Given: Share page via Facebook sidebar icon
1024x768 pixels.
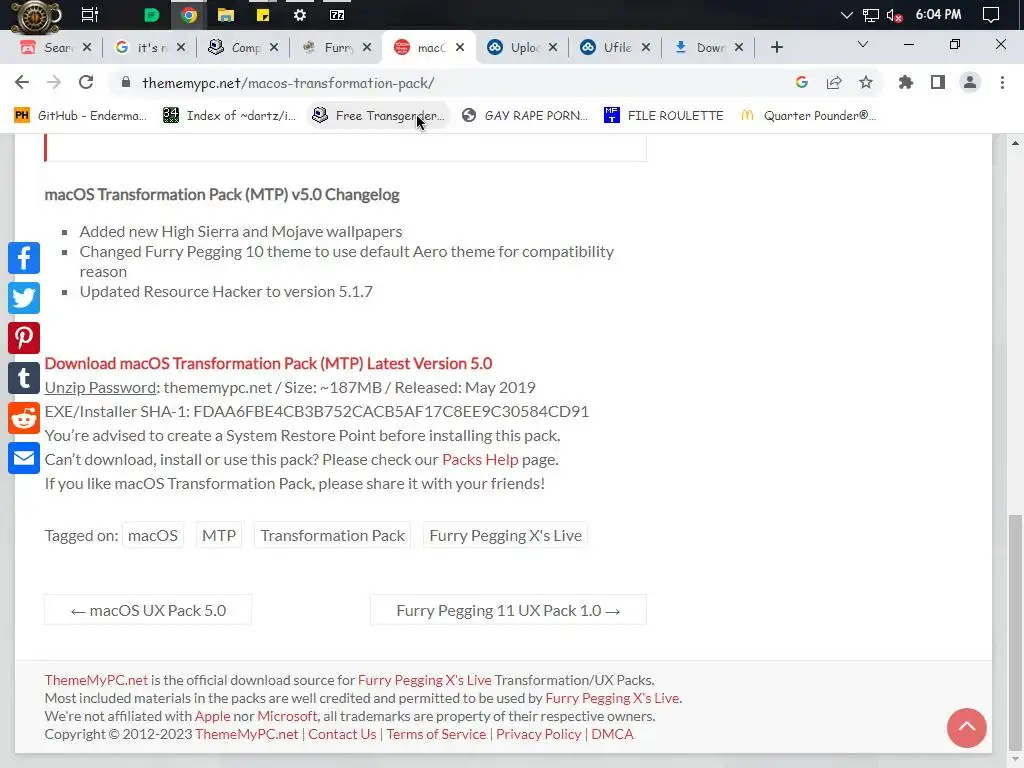Looking at the screenshot, I should click(24, 258).
